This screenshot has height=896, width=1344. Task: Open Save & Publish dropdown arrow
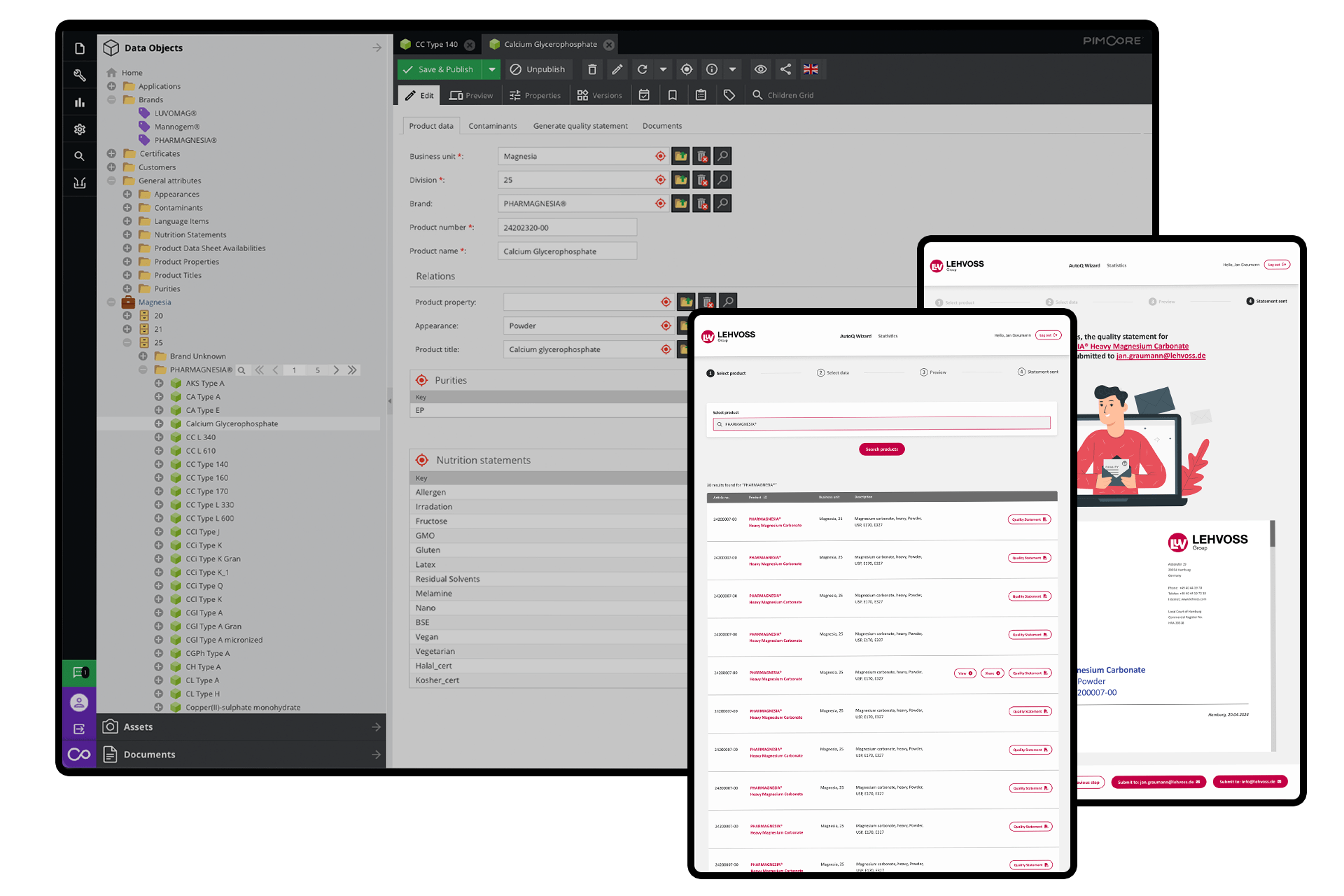492,69
